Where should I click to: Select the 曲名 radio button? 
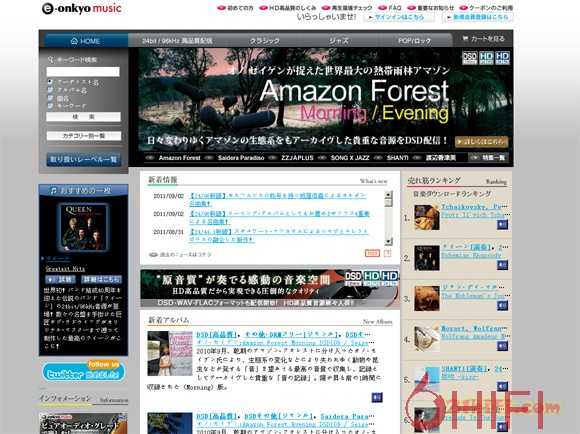tap(50, 98)
